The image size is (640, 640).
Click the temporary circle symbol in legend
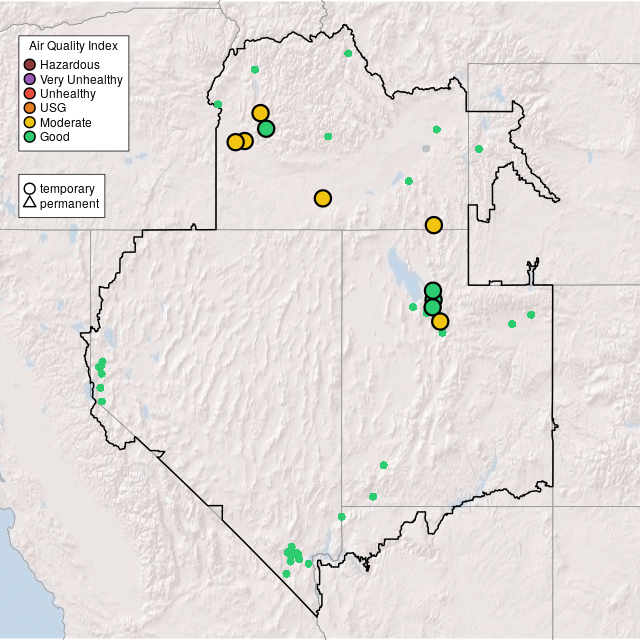(30, 189)
